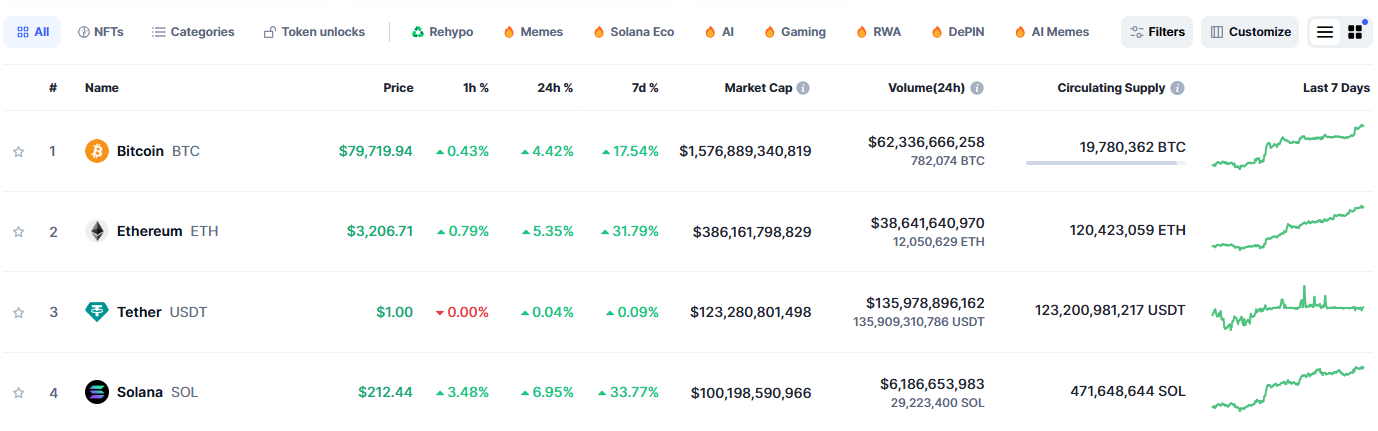This screenshot has height=431, width=1378.
Task: Click the Solana logo icon
Action: point(97,392)
